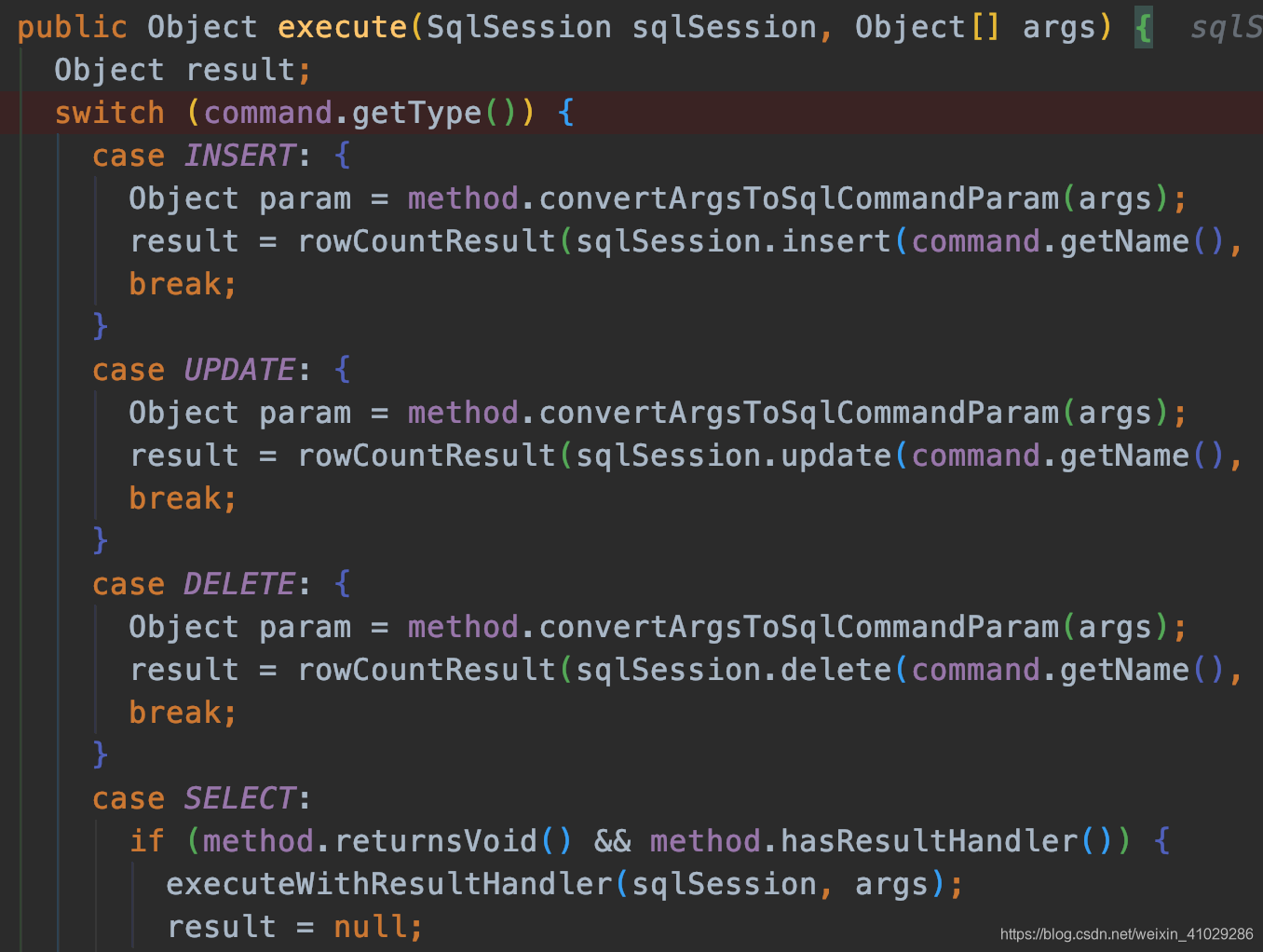The image size is (1263, 952).
Task: Click the "switch" keyword
Action: click(110, 114)
